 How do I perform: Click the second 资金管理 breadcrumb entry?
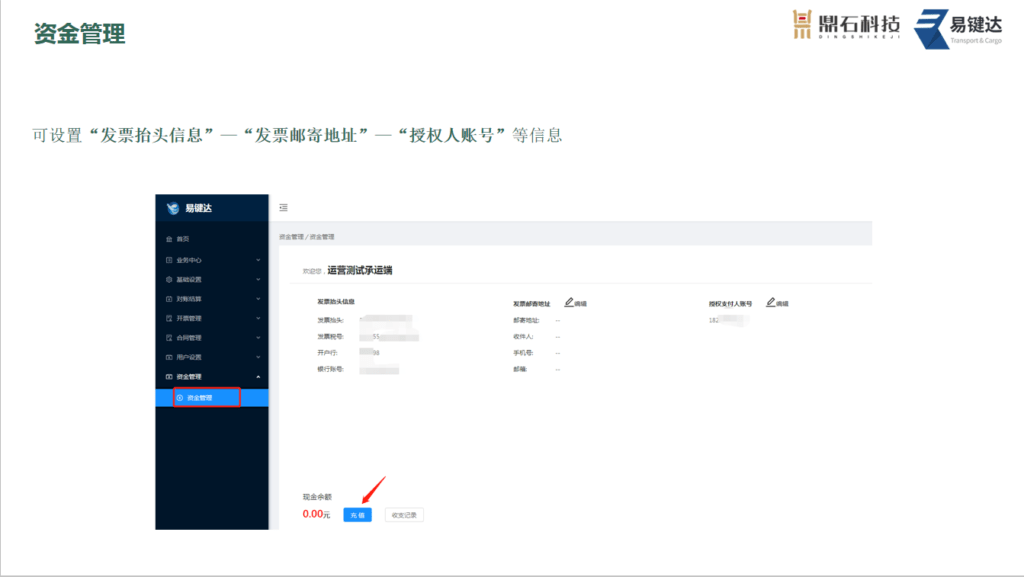(x=322, y=237)
